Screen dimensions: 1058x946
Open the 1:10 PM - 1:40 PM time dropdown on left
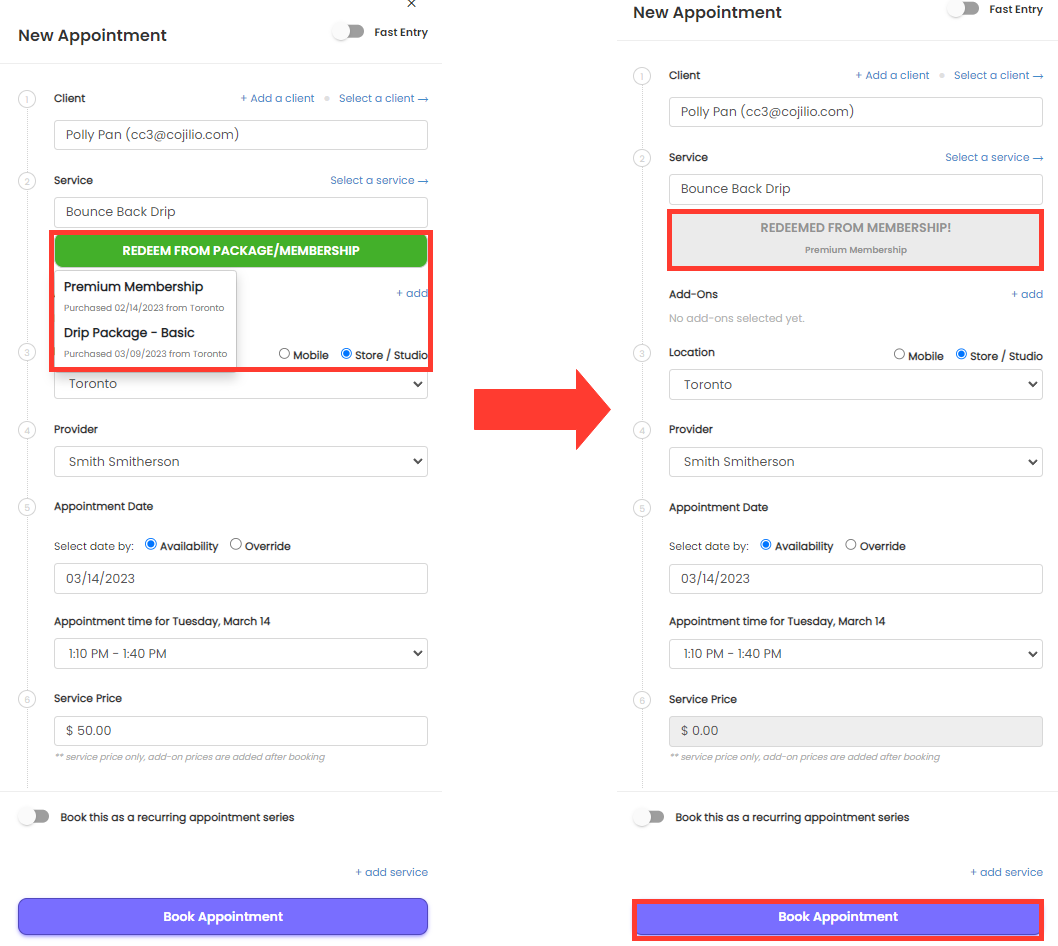click(x=241, y=653)
